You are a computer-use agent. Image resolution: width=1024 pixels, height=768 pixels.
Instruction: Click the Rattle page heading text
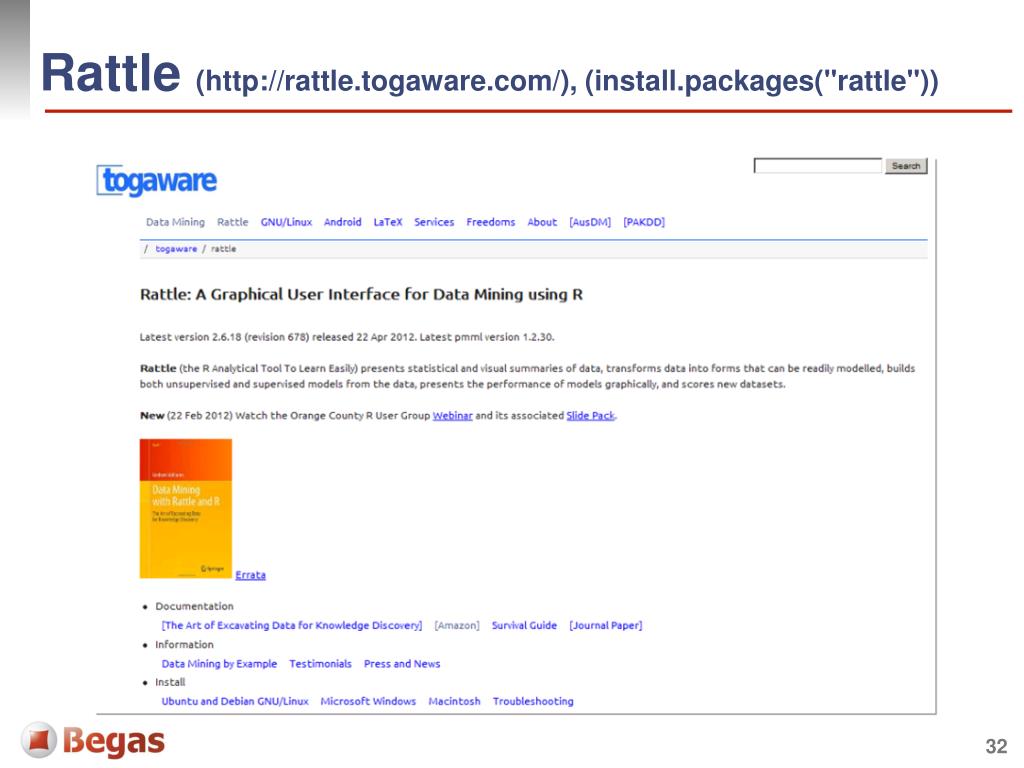(x=361, y=295)
